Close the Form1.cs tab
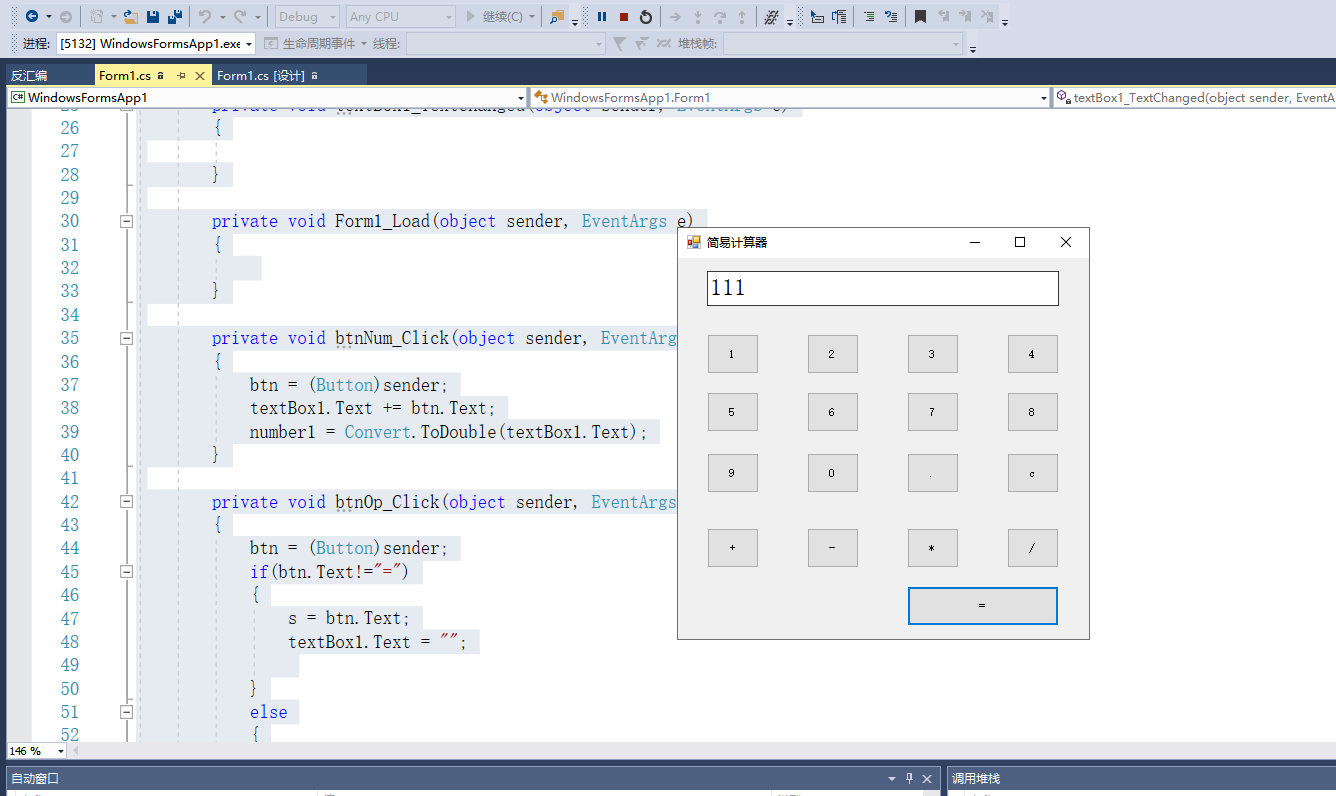This screenshot has width=1336, height=796. coord(200,75)
